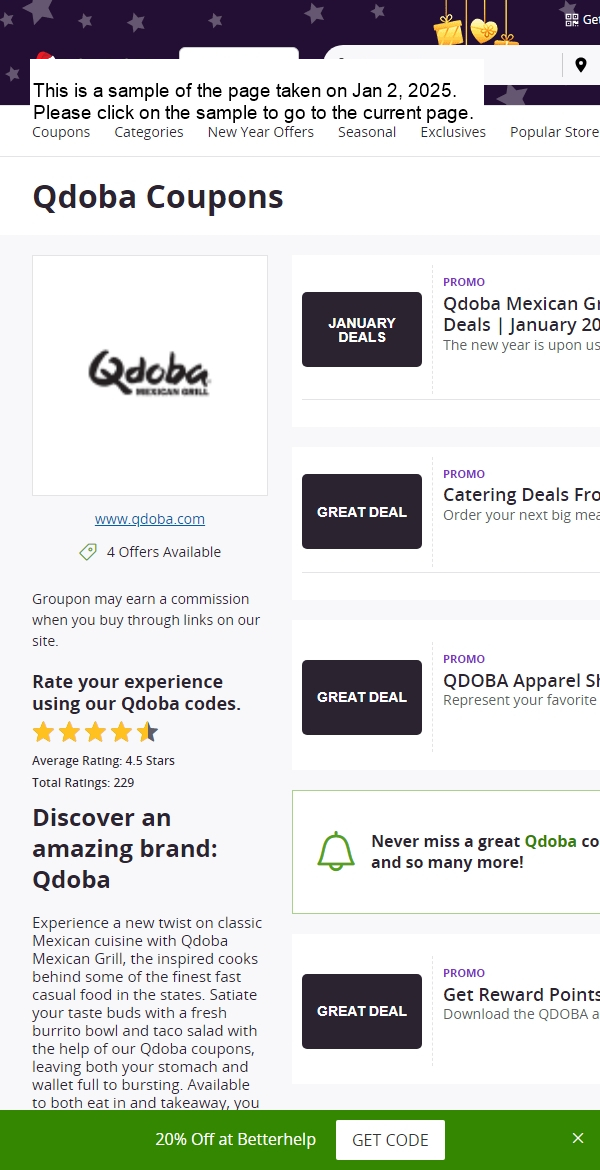
Task: Click GREAT DEAL for QDOBA Apparel
Action: click(x=362, y=697)
